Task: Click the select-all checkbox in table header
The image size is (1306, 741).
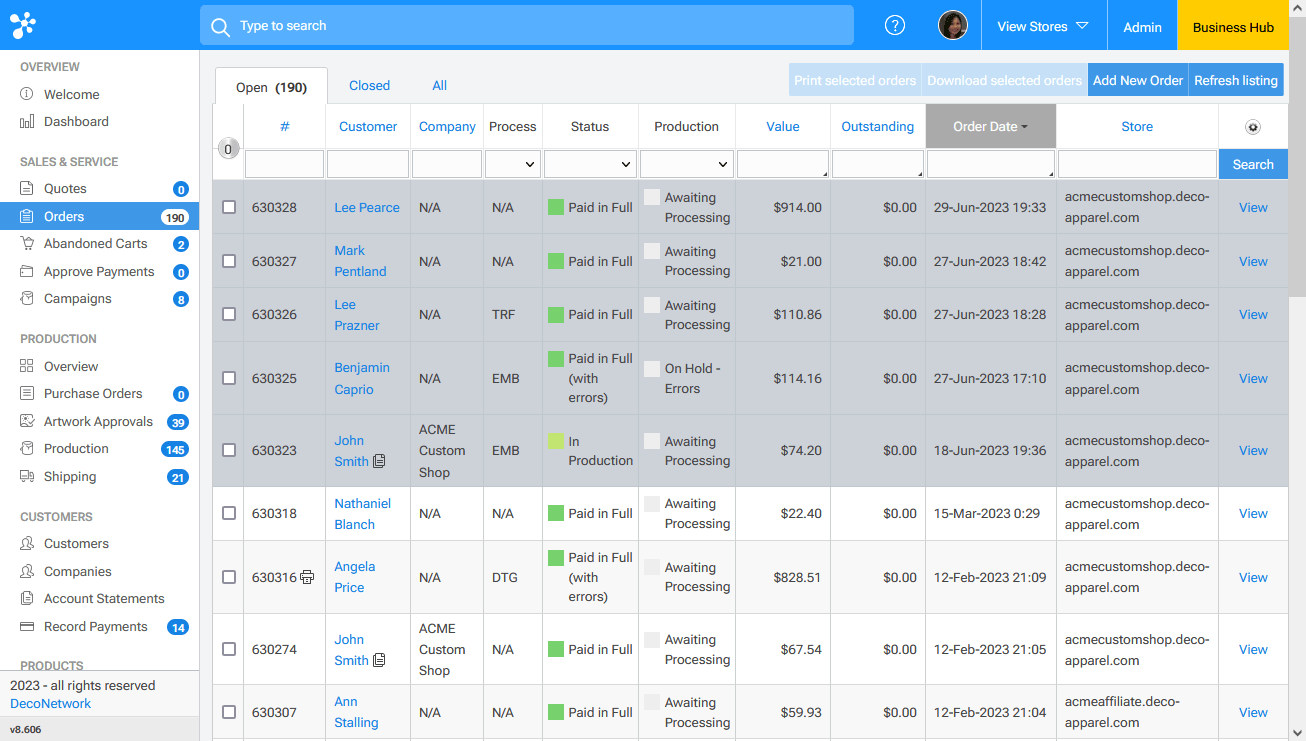Action: pos(228,147)
